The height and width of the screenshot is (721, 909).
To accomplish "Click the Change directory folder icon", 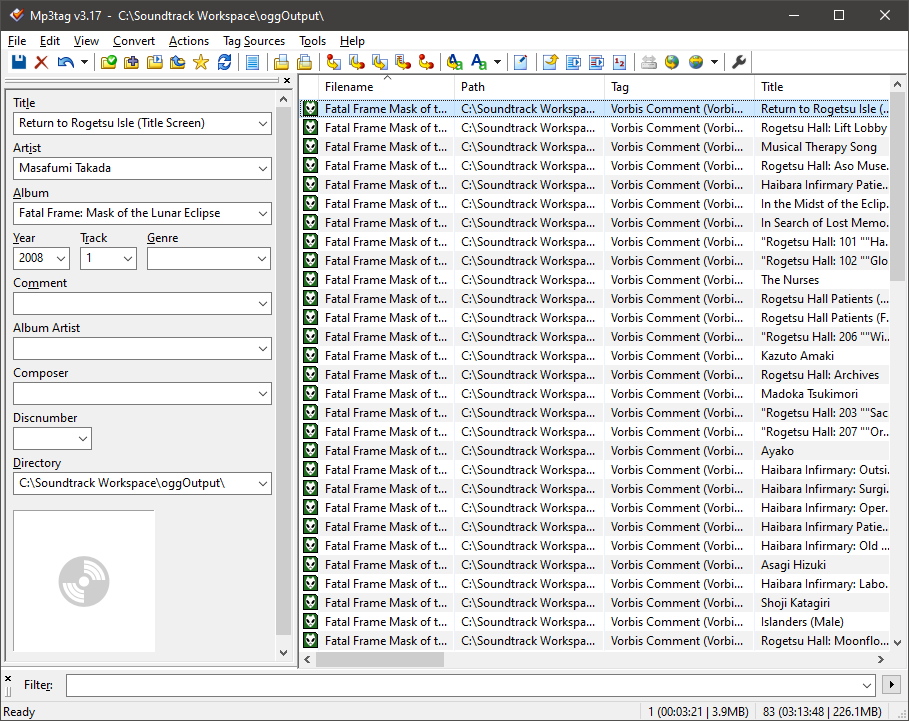I will pyautogui.click(x=108, y=62).
